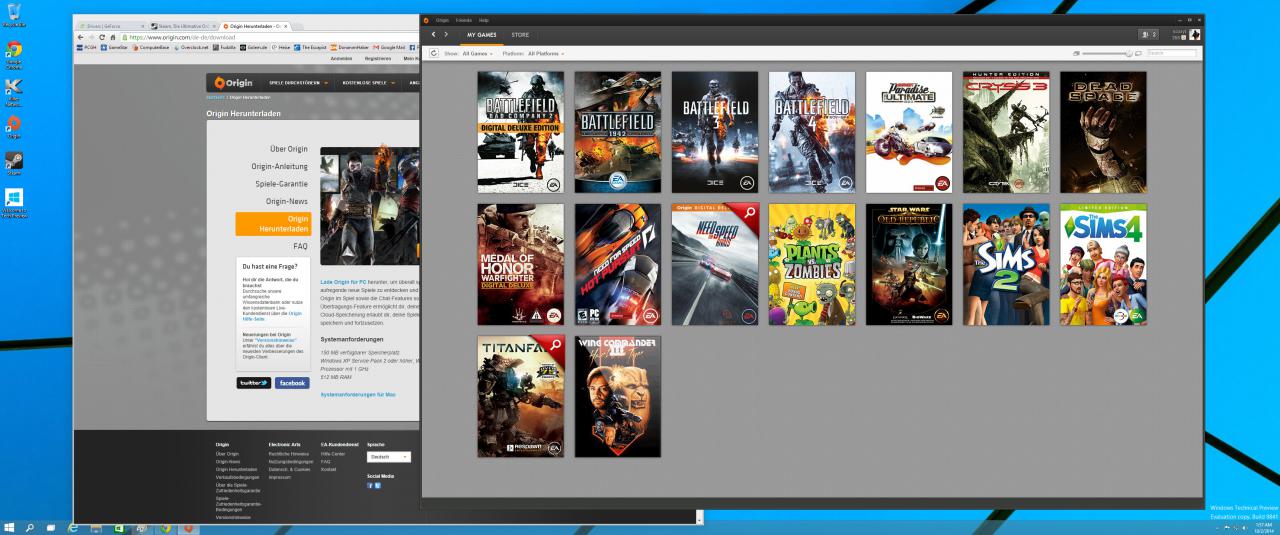Close the Origin Herunterladen Chrome tab
Viewport: 1280px width, 535px height.
[x=285, y=26]
